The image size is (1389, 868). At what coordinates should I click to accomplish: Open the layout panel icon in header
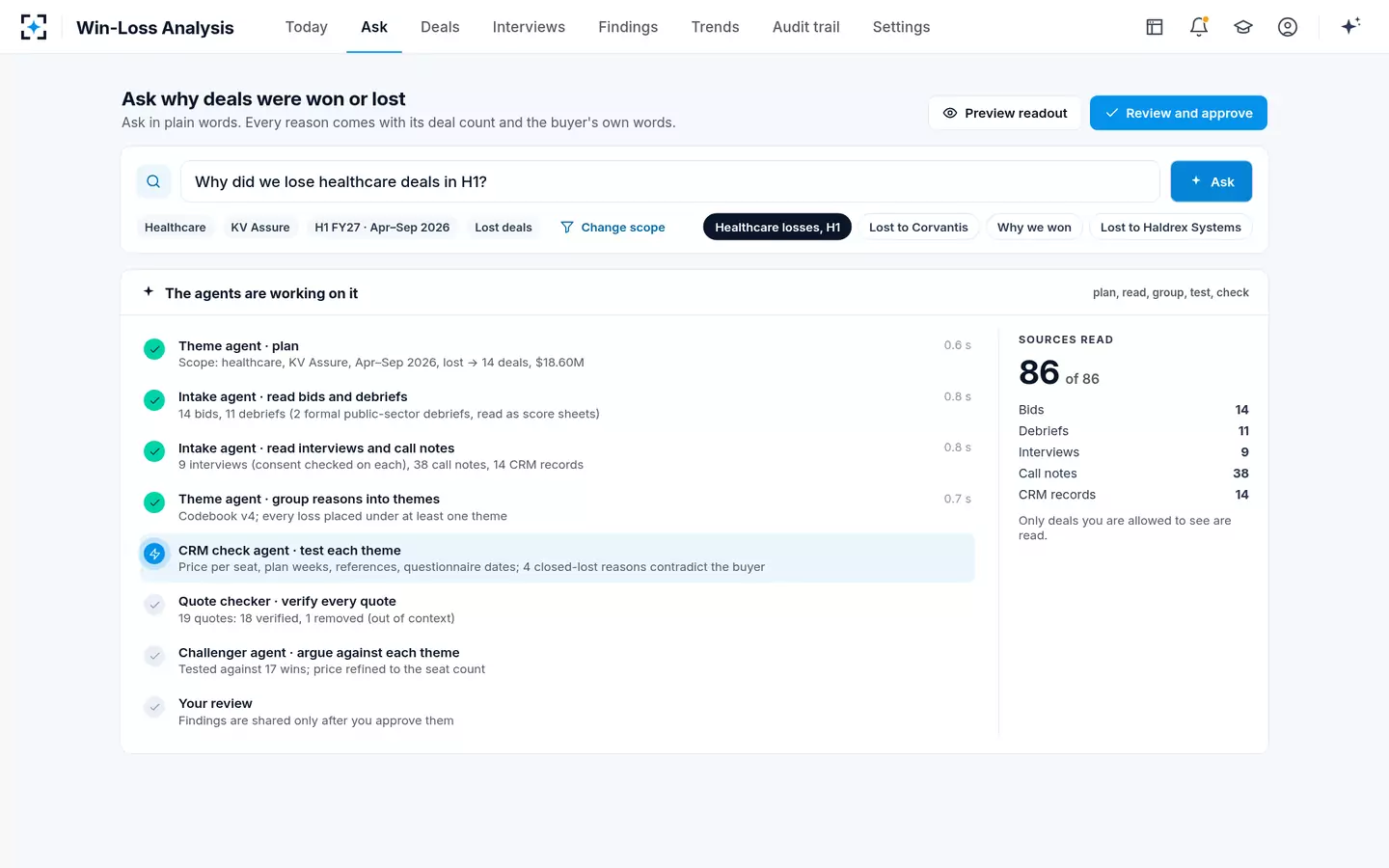click(x=1155, y=27)
